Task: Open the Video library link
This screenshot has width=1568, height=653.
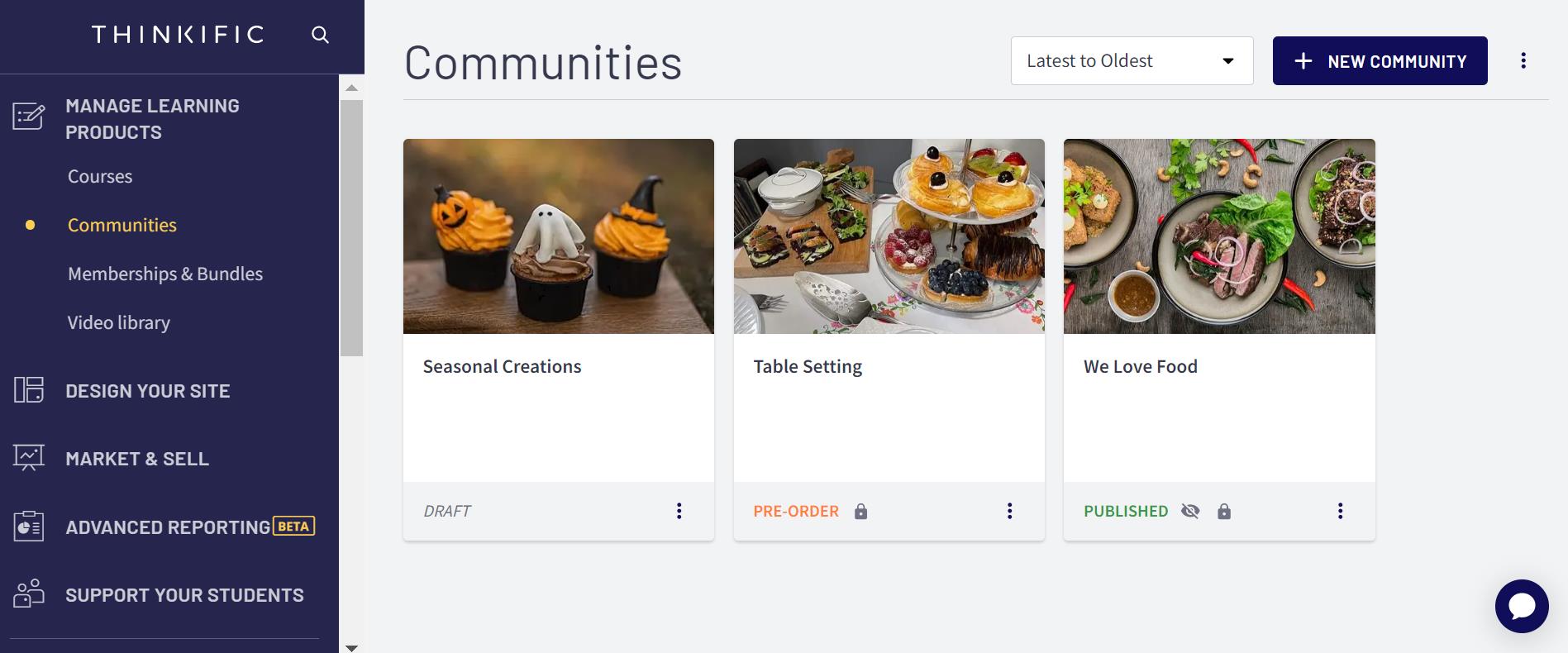Action: pyautogui.click(x=118, y=322)
